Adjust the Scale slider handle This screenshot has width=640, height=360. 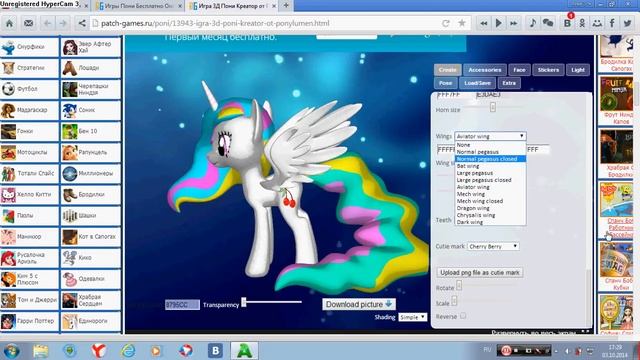pos(454,301)
